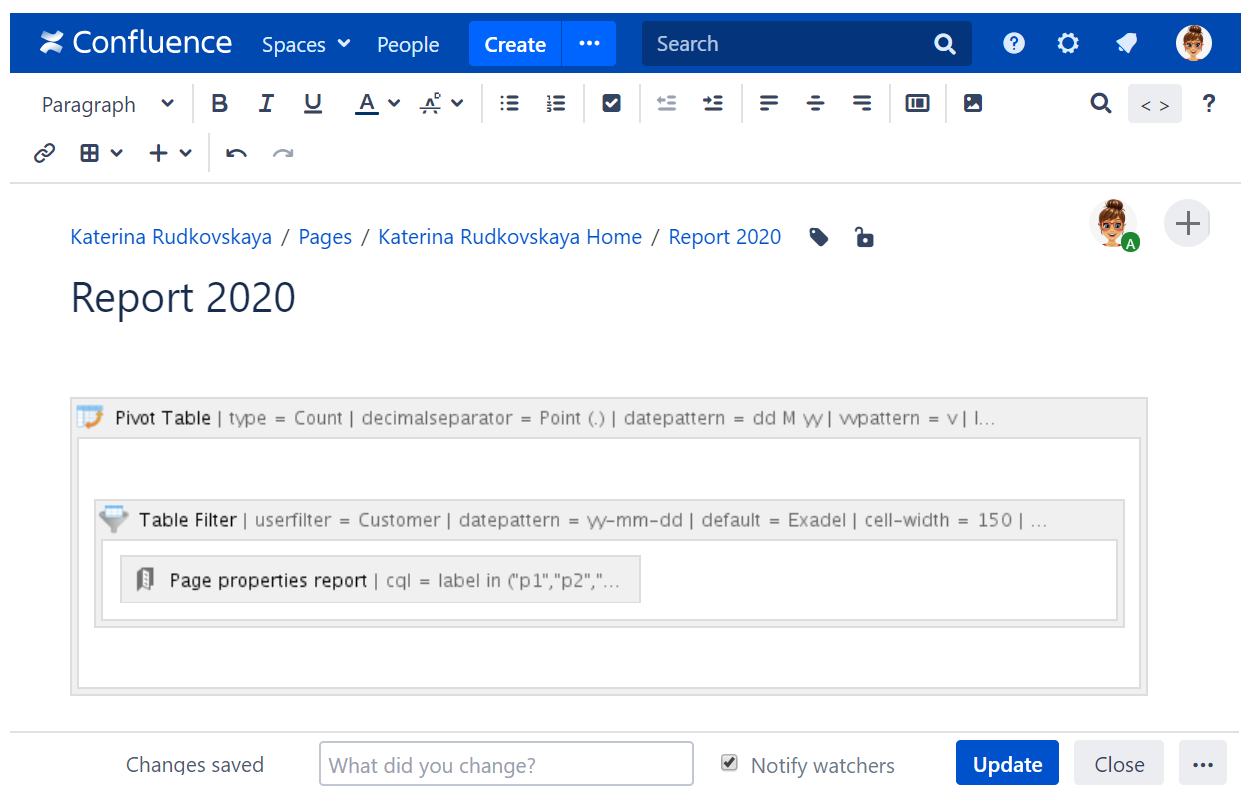Click the insert link icon
The height and width of the screenshot is (799, 1249).
coord(44,153)
